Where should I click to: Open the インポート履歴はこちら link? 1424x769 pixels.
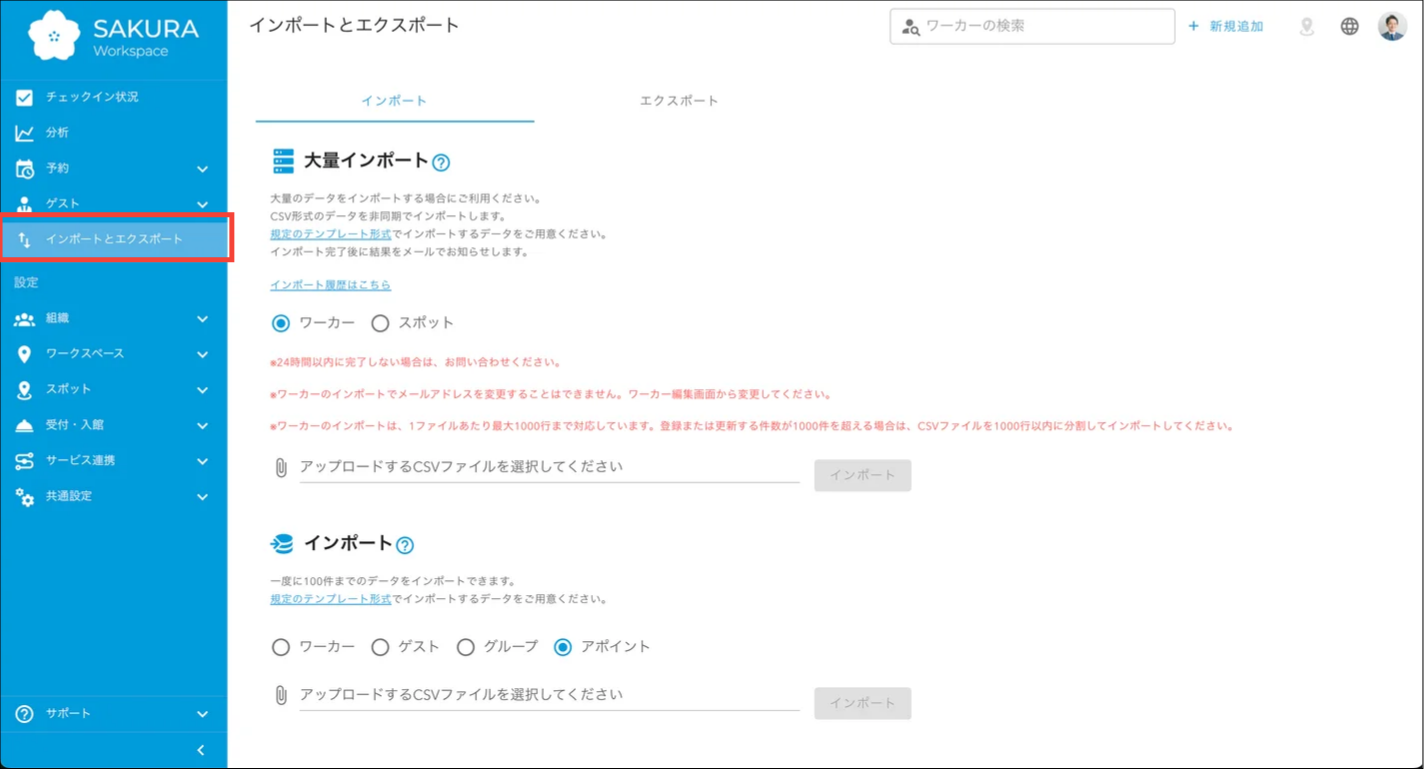tap(331, 285)
